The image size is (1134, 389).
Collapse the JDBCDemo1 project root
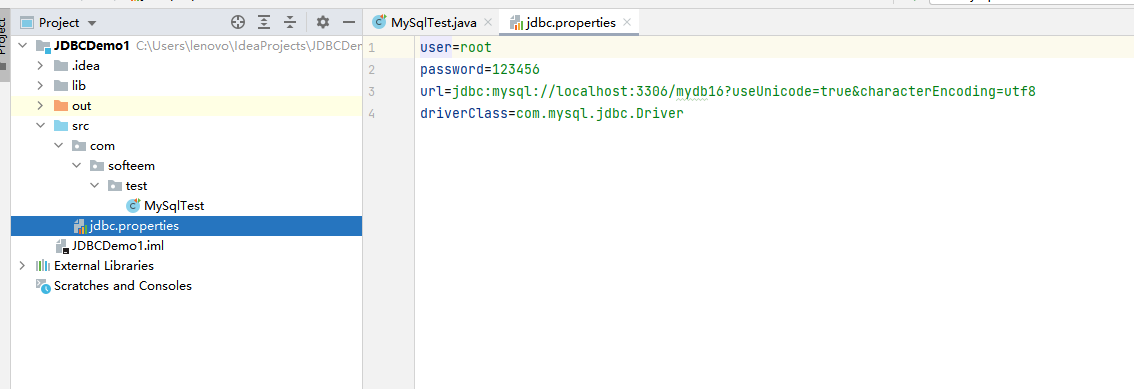pos(23,46)
